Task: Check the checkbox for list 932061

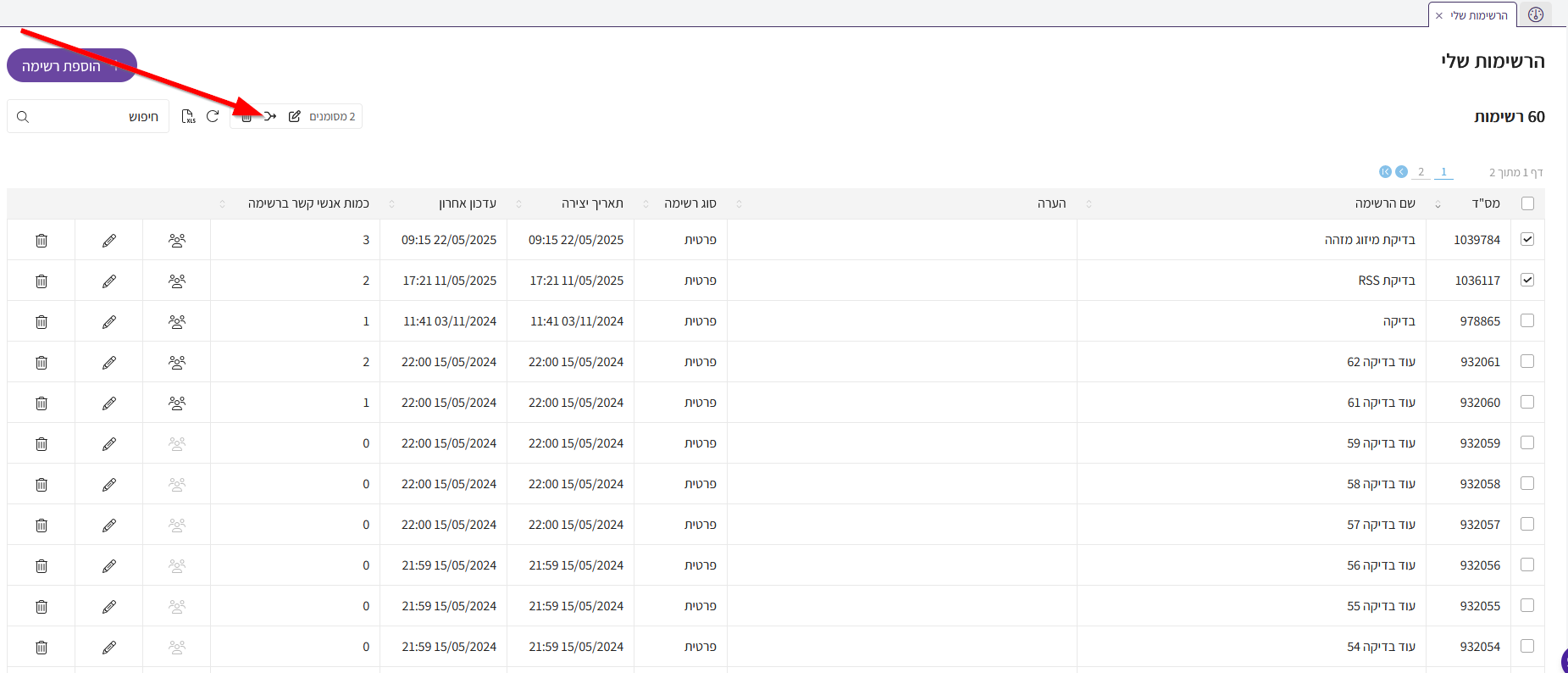Action: click(x=1527, y=361)
